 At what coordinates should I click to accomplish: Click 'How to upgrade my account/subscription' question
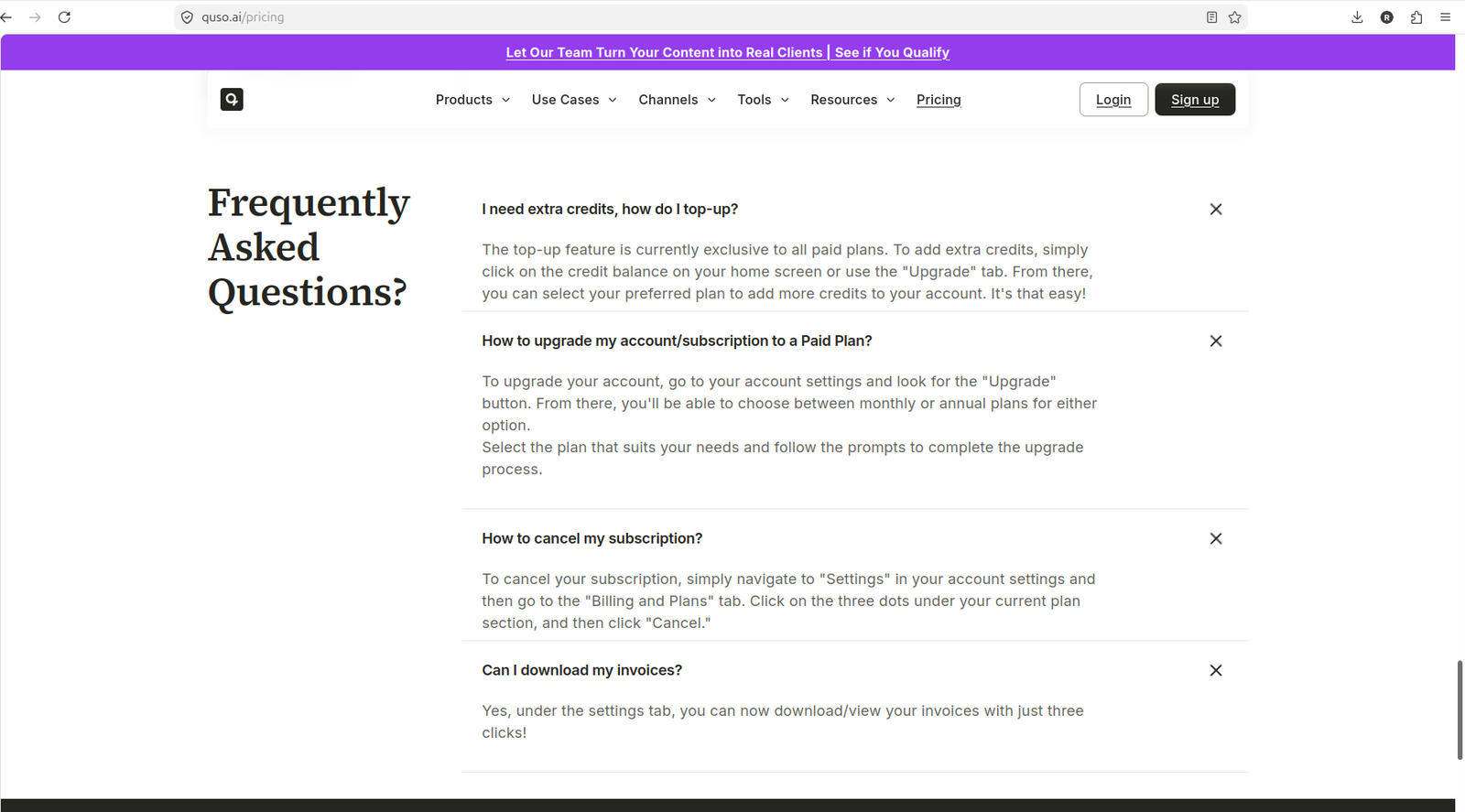[x=677, y=341]
